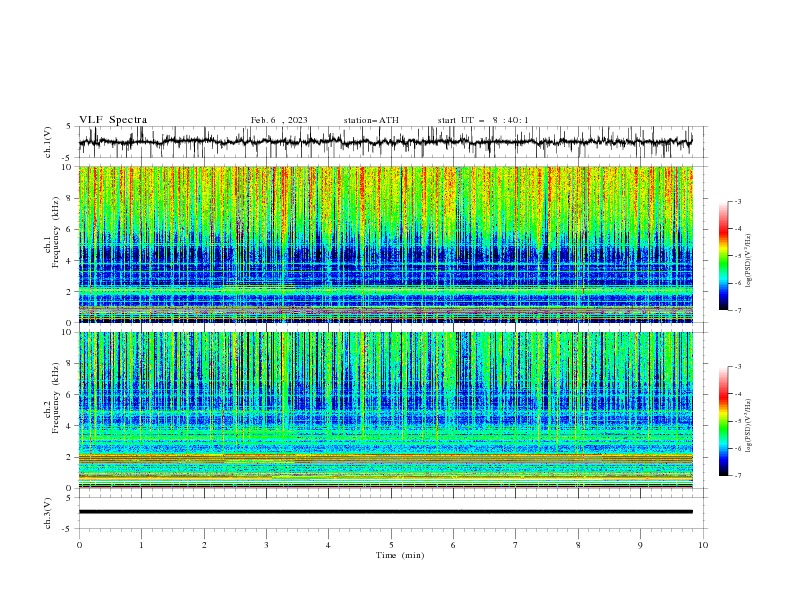The width and height of the screenshot is (792, 612).
Task: Click time axis tick label '0'
Action: (79, 545)
